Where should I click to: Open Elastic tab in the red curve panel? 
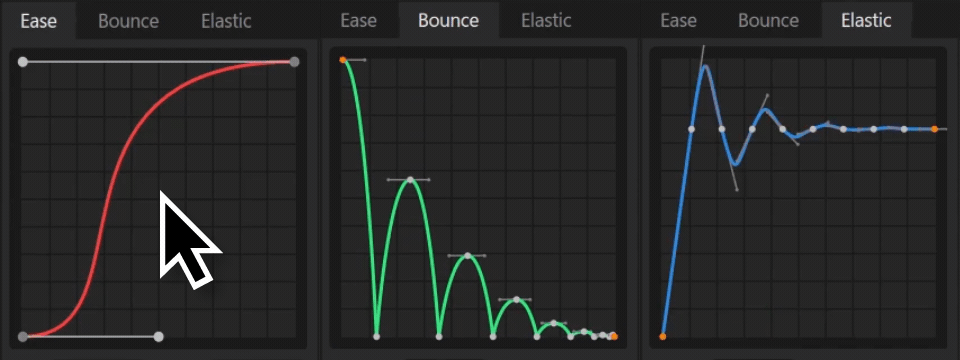click(226, 21)
